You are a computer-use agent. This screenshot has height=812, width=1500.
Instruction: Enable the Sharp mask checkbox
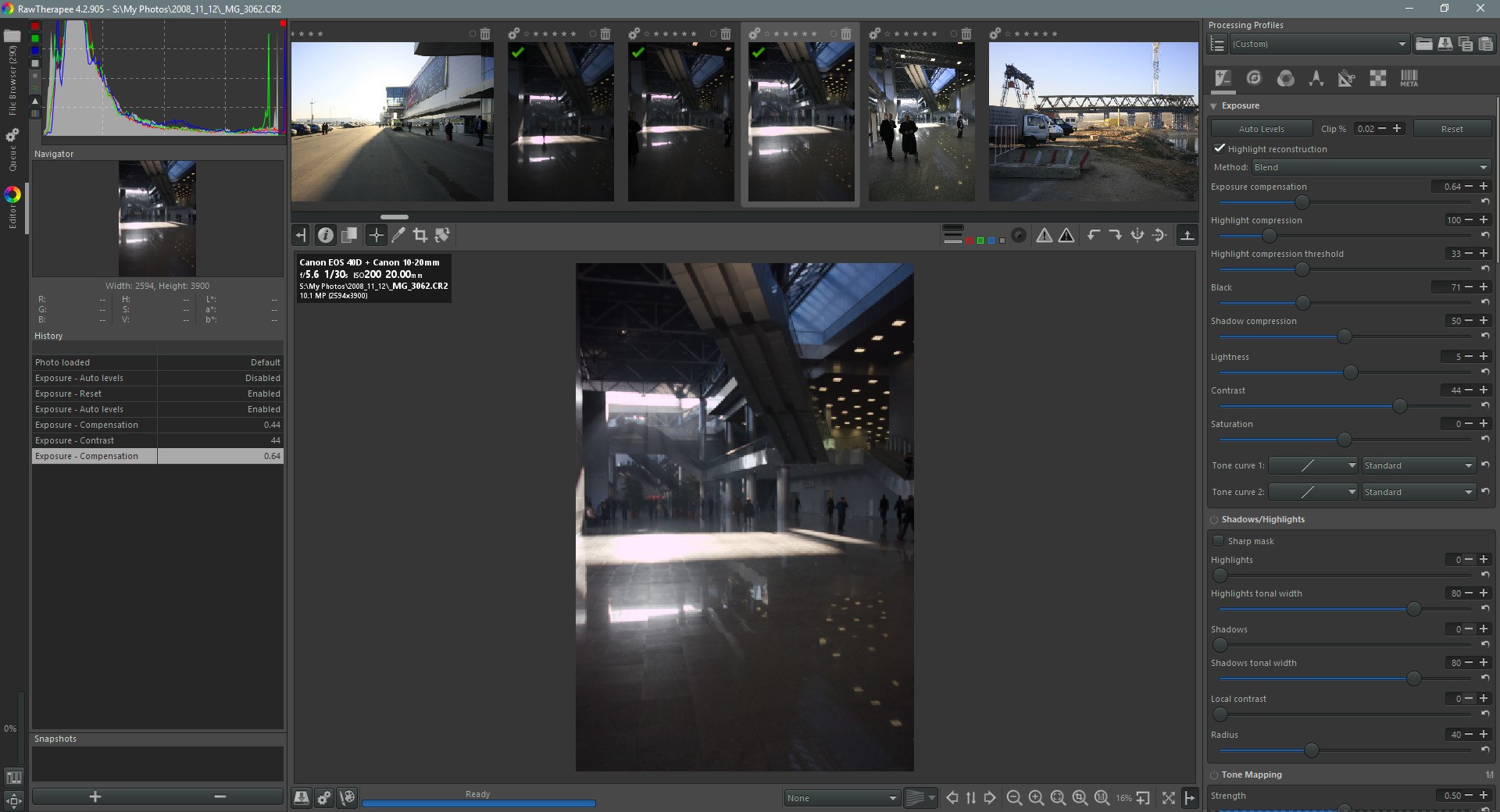(x=1219, y=540)
